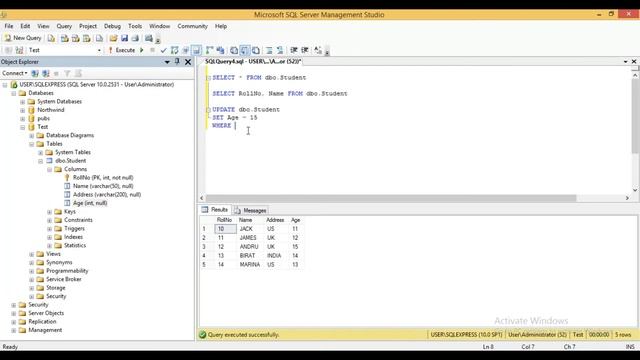Toggle auto-hide pin on Object Explorer

[x=177, y=62]
